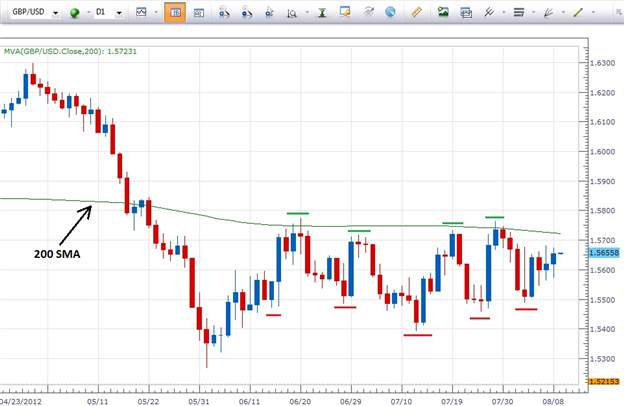Screen dimensions: 624x406
Task: Select the fan lines drawing tool
Action: click(x=549, y=13)
